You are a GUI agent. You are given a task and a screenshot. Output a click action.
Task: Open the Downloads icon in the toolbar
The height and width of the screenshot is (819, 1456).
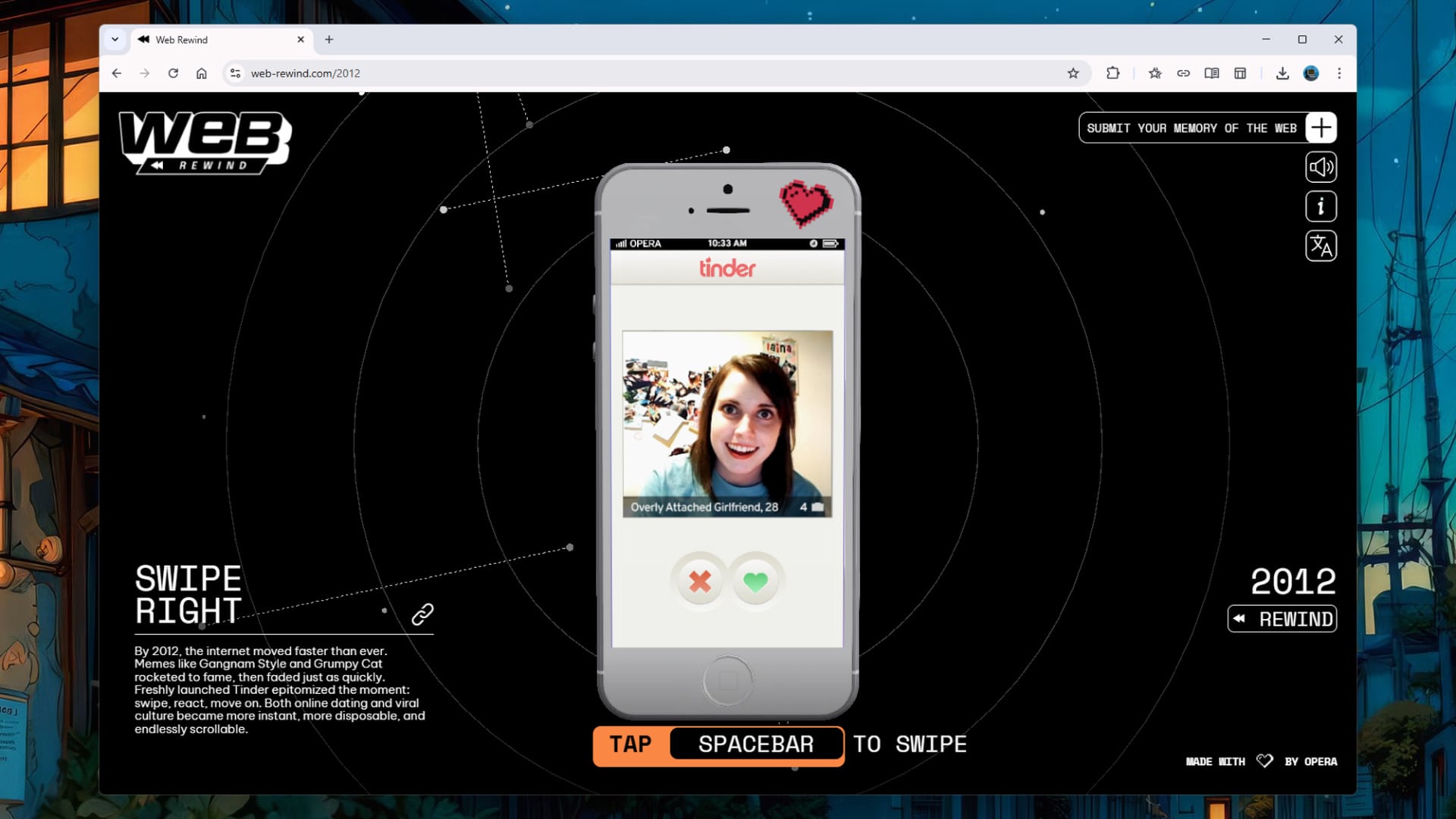pos(1282,74)
